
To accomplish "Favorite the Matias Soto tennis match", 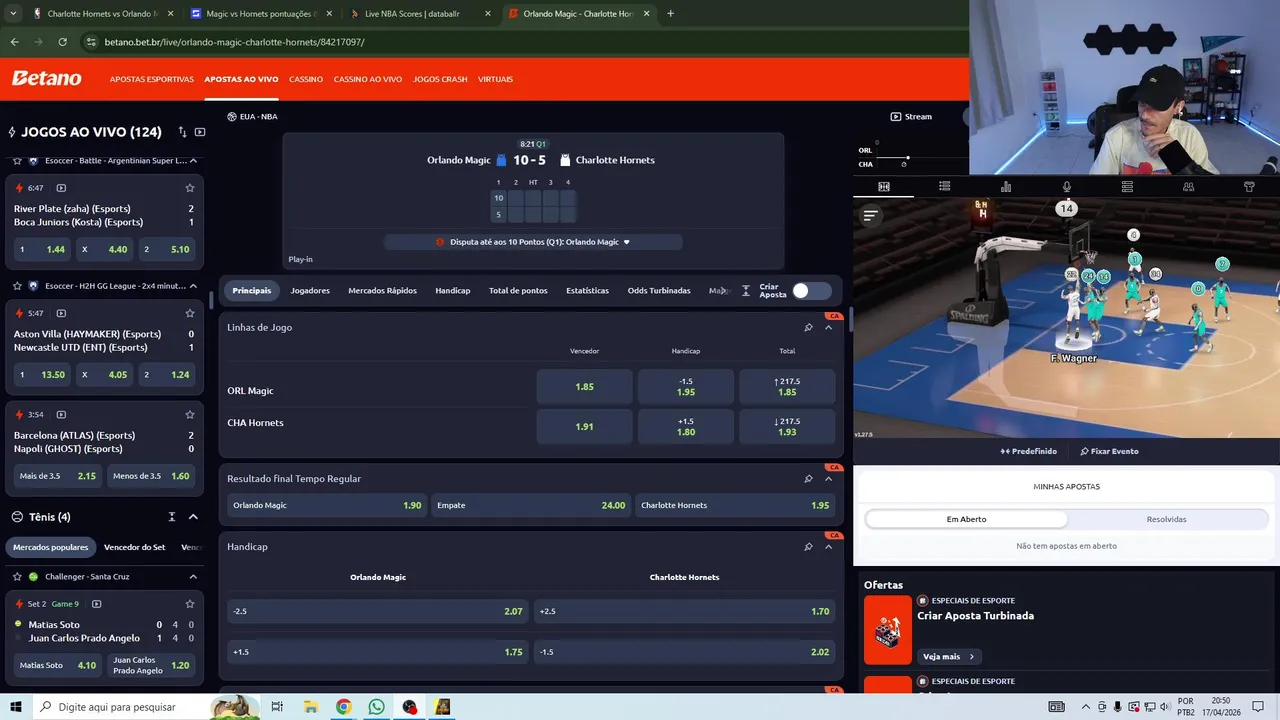I will click(x=190, y=604).
